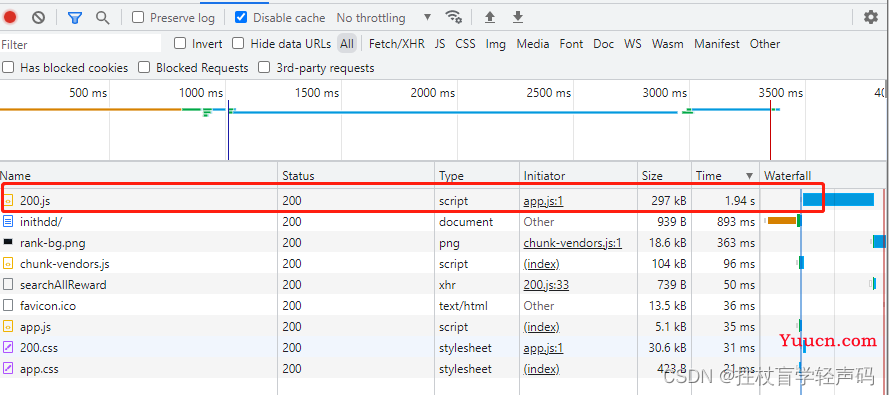Filter by Media requests
The width and height of the screenshot is (889, 395).
[533, 44]
